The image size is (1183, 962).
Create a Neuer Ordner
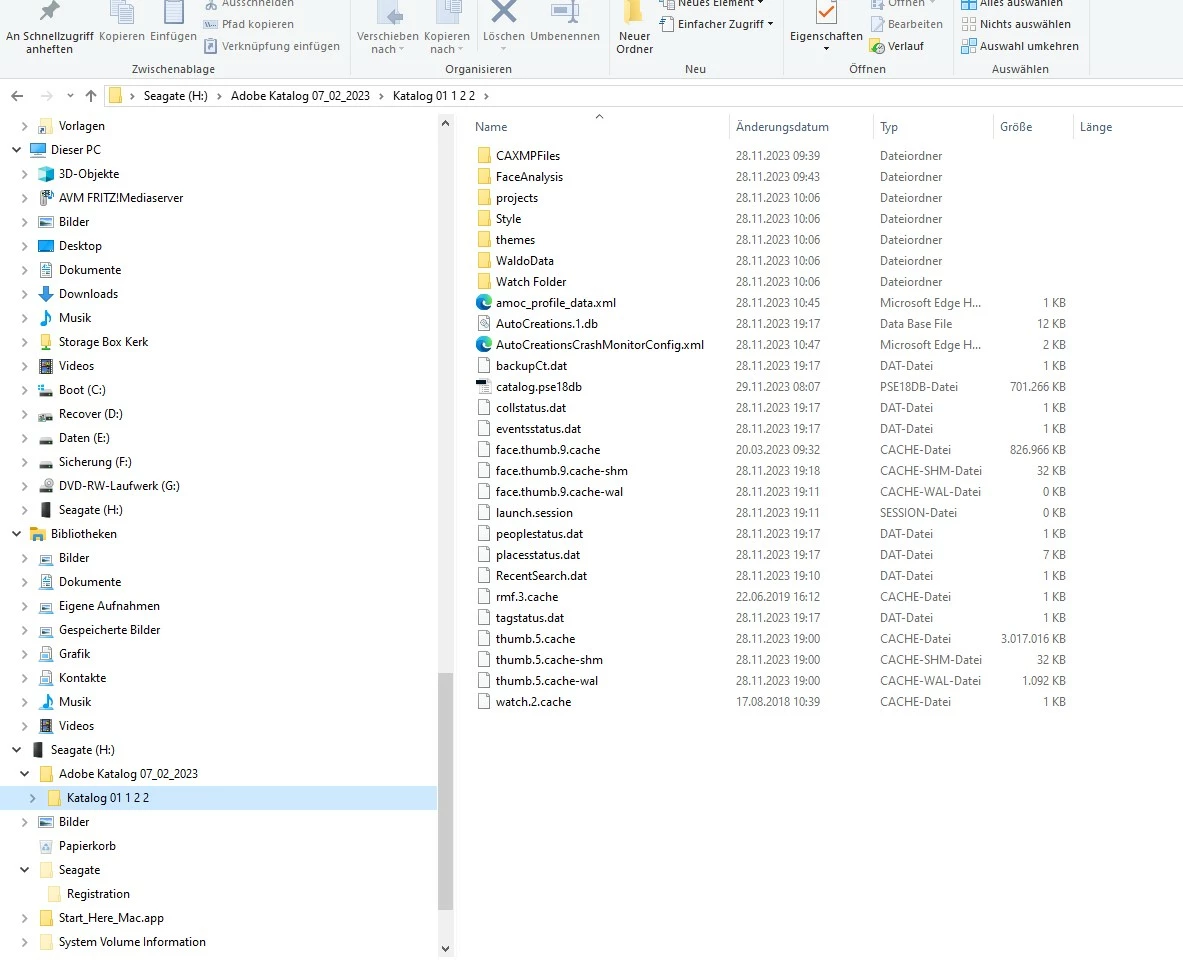[x=635, y=28]
